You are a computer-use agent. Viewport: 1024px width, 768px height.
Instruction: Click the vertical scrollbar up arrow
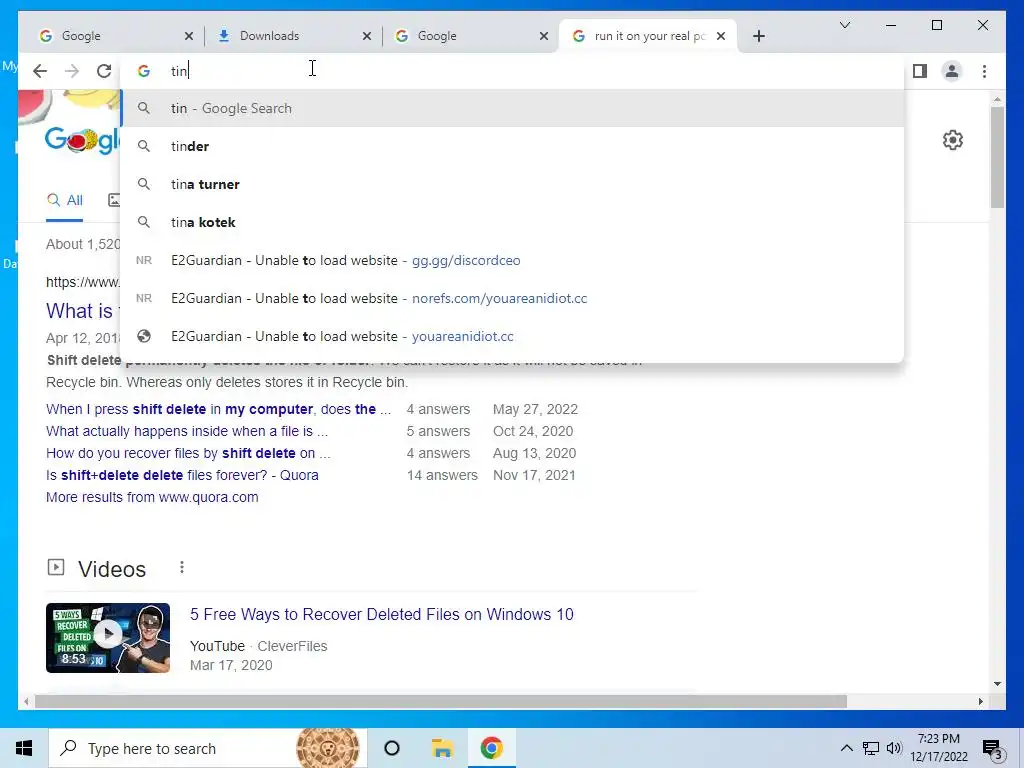coord(997,99)
